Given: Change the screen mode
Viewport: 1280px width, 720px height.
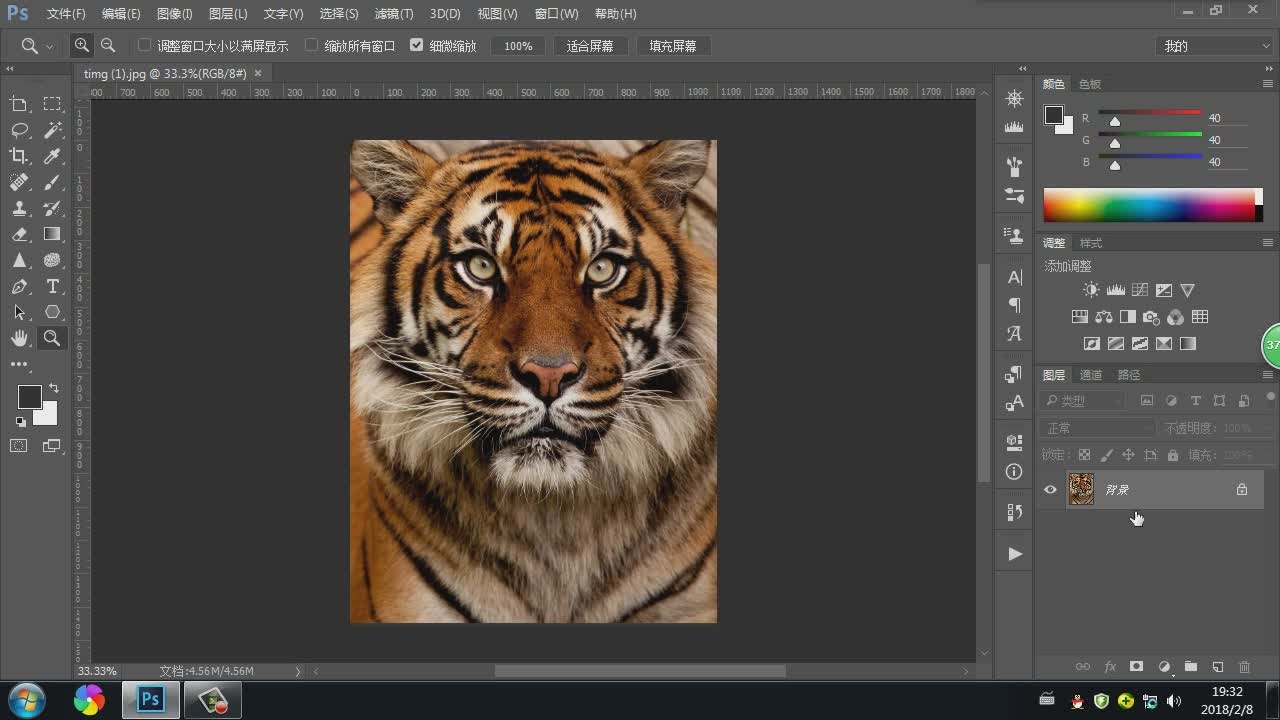Looking at the screenshot, I should 52,446.
